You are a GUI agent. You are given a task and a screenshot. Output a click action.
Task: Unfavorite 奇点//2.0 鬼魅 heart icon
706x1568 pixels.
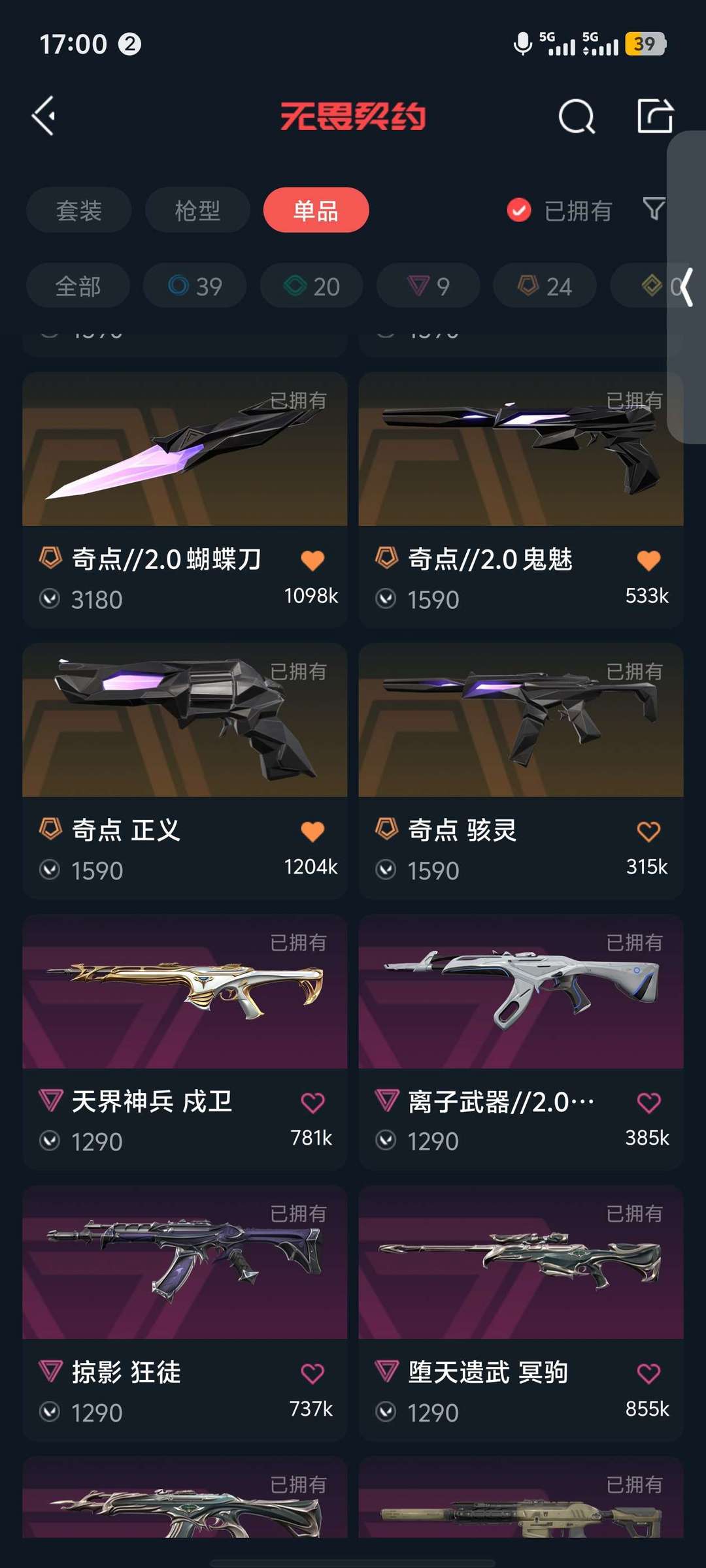tap(648, 561)
